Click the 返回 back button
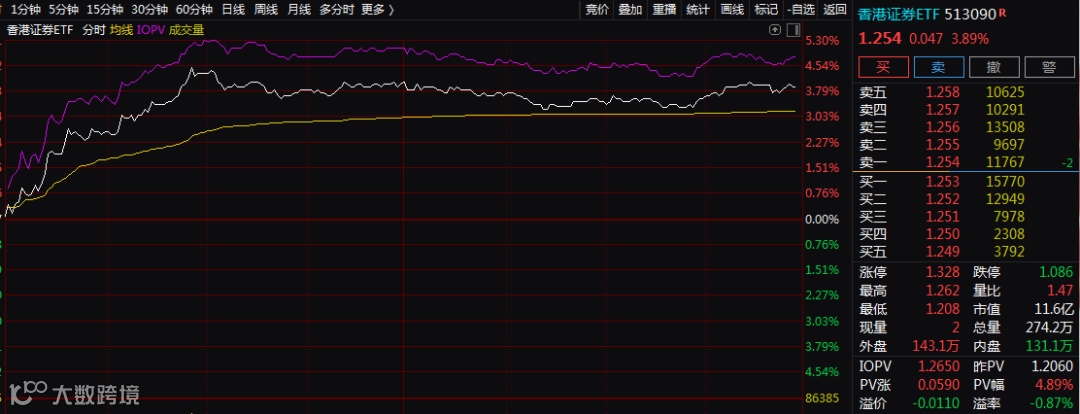This screenshot has height=414, width=1080. (834, 10)
